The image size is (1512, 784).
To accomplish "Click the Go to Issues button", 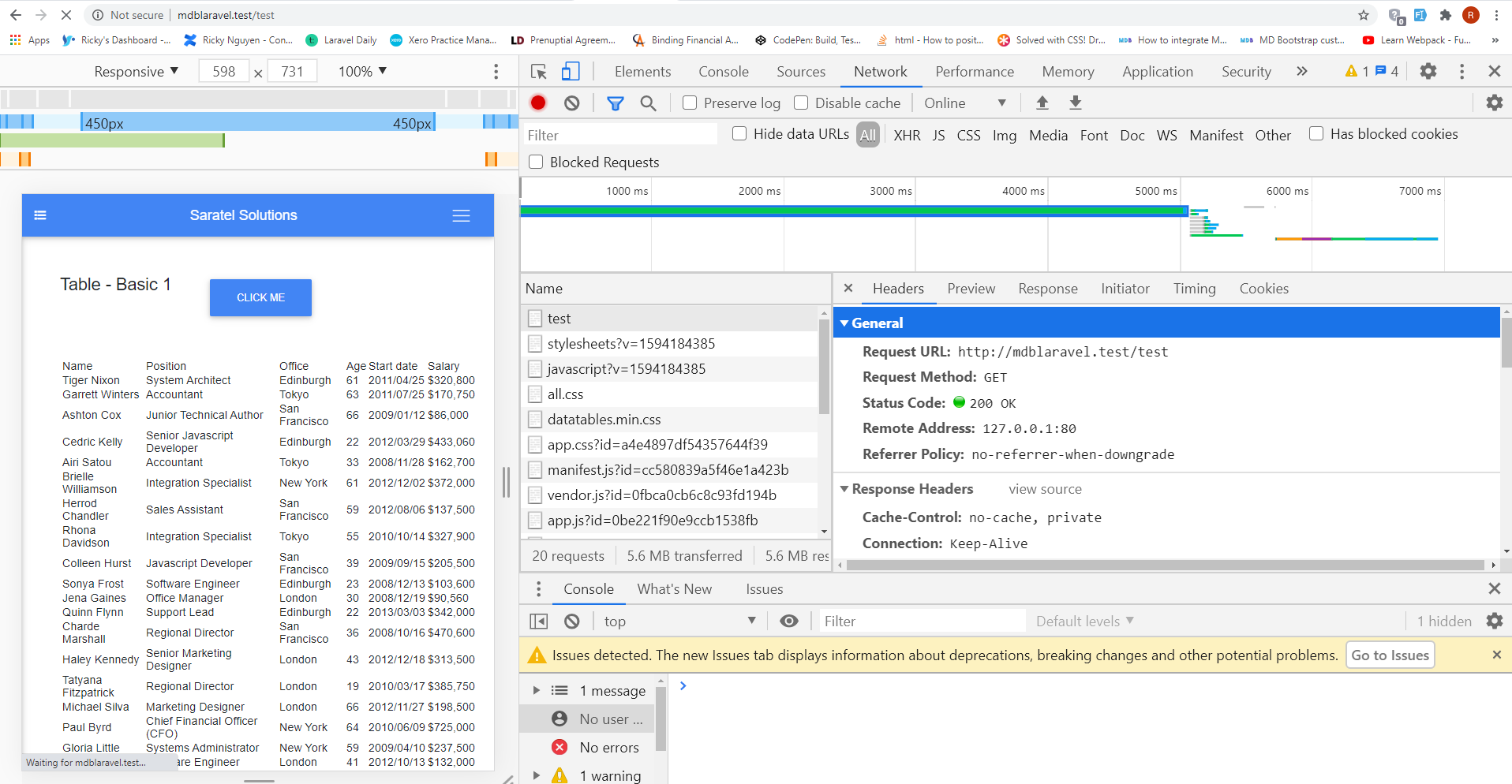I will (1390, 655).
